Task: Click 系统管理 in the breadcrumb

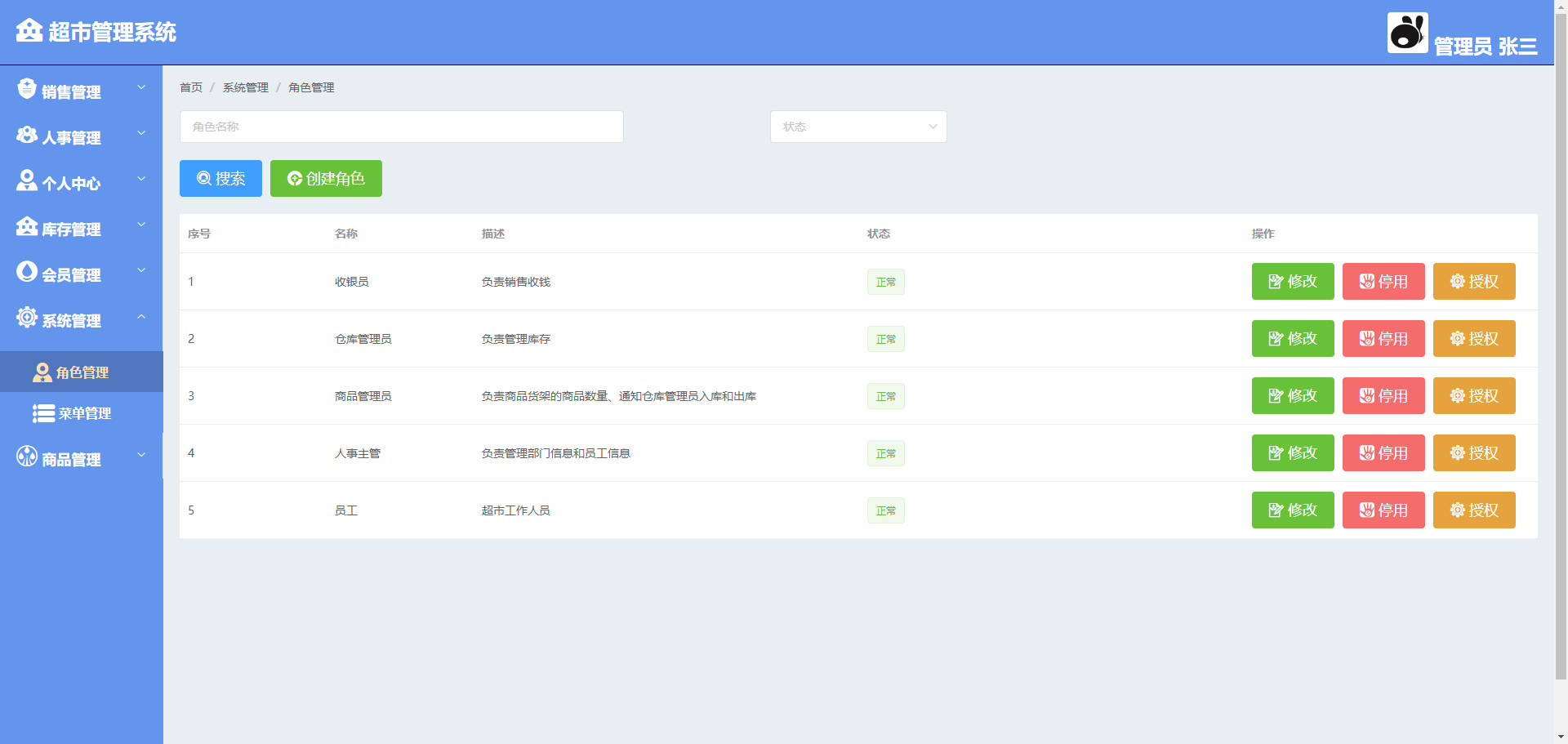Action: coord(246,87)
